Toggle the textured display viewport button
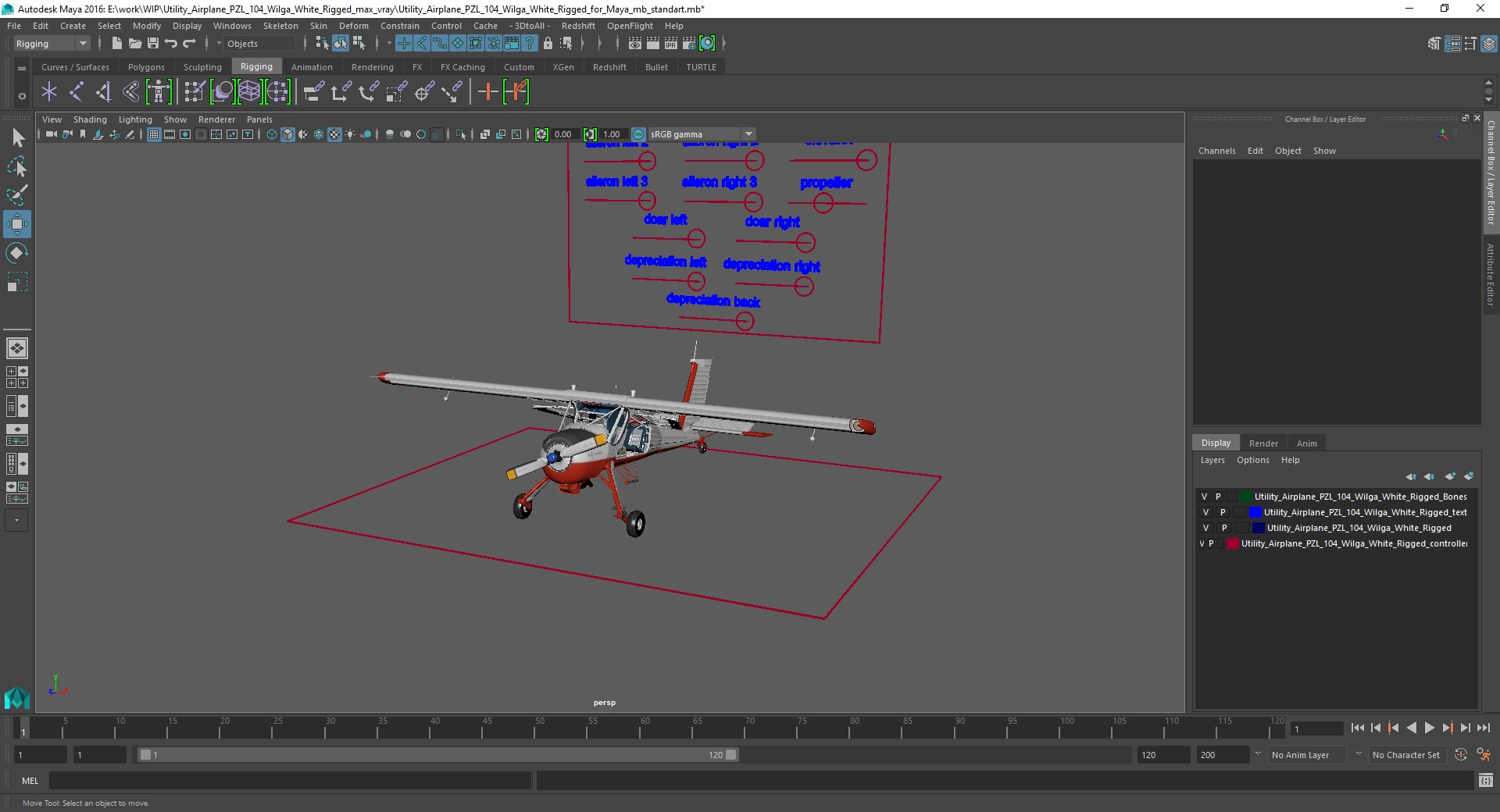This screenshot has width=1500, height=812. click(x=334, y=134)
